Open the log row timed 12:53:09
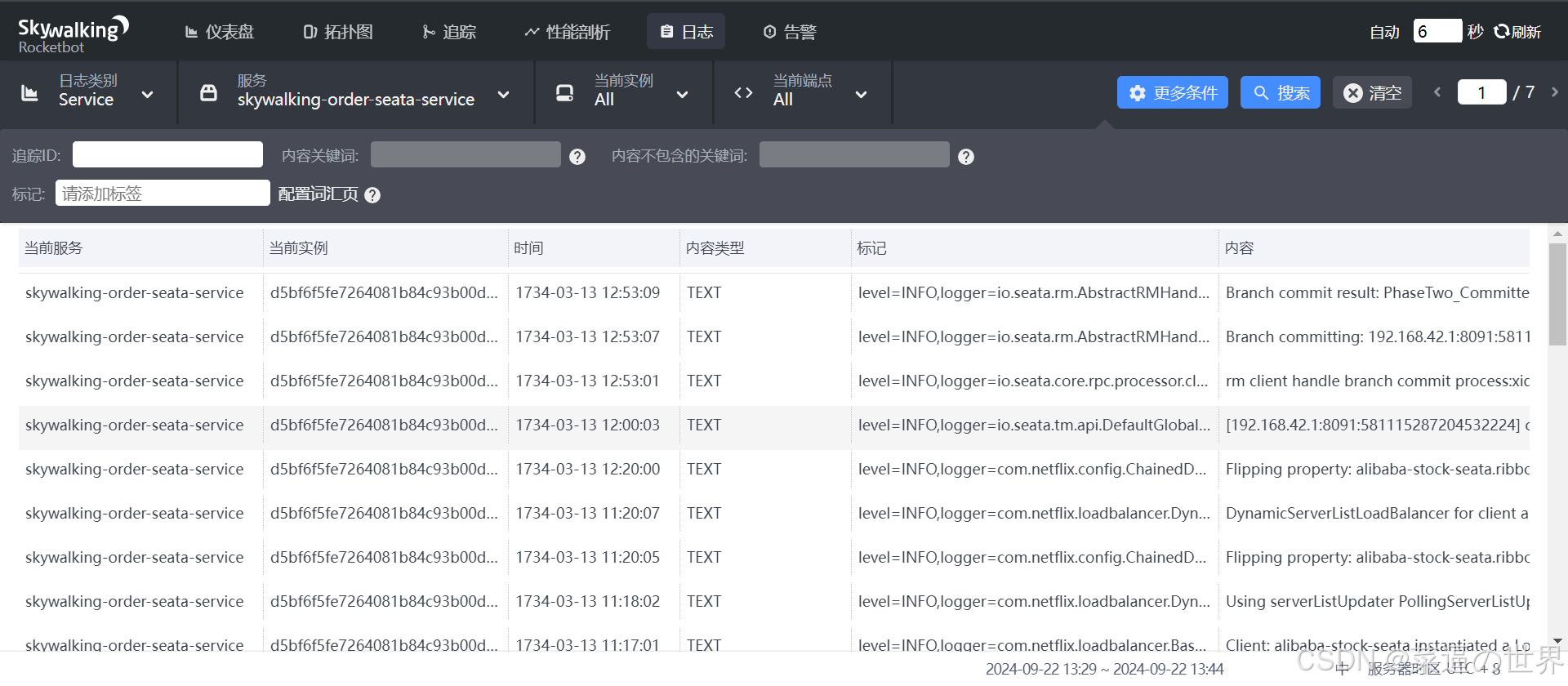Screen dimensions: 1568x686 774,293
